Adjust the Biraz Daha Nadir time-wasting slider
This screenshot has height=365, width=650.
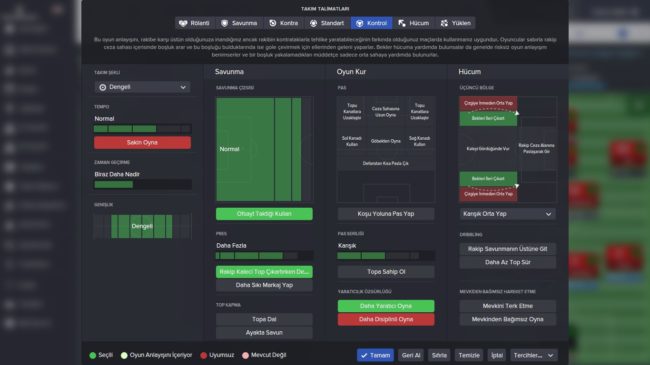(142, 185)
